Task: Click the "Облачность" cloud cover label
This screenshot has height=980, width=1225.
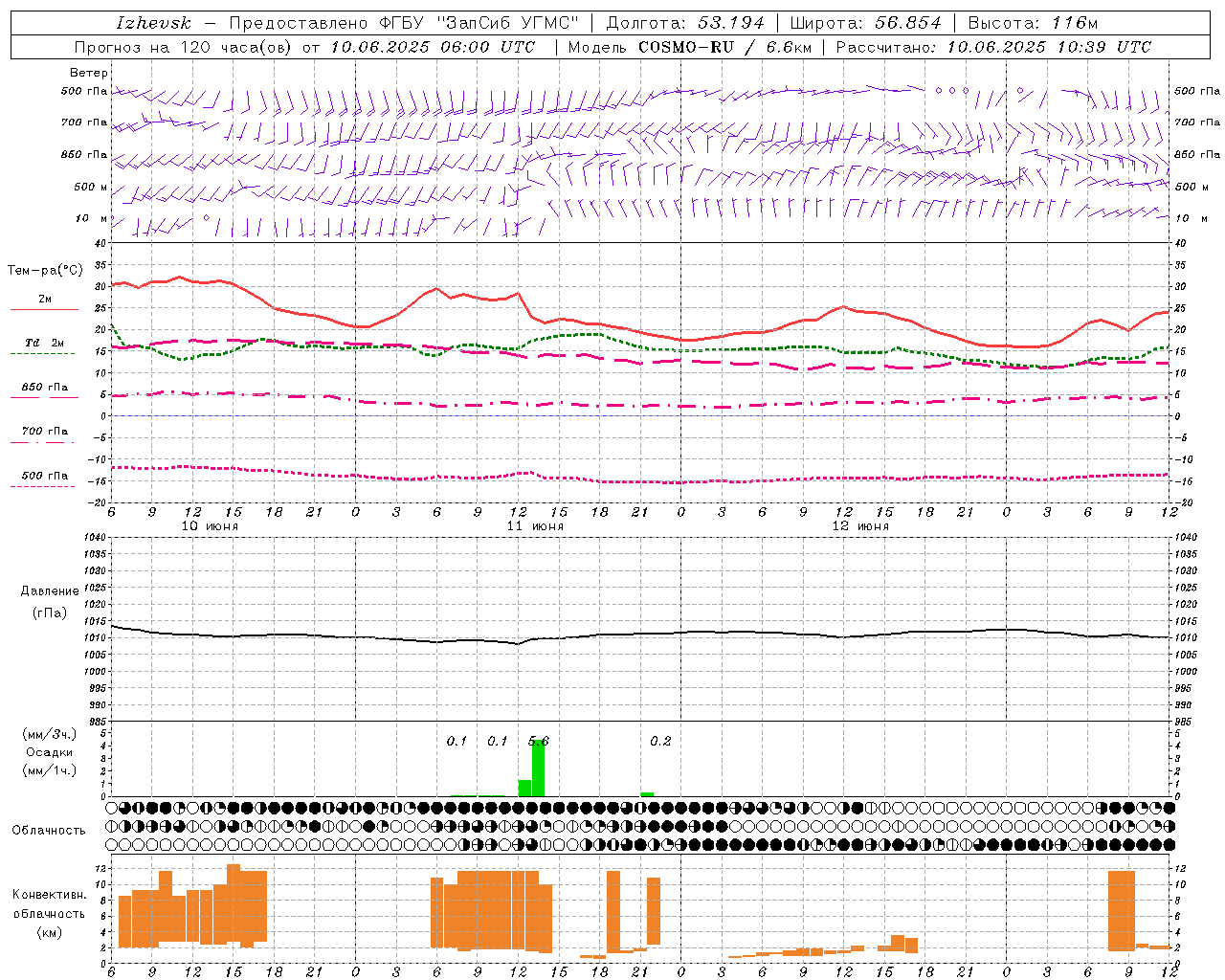Action: point(49,830)
